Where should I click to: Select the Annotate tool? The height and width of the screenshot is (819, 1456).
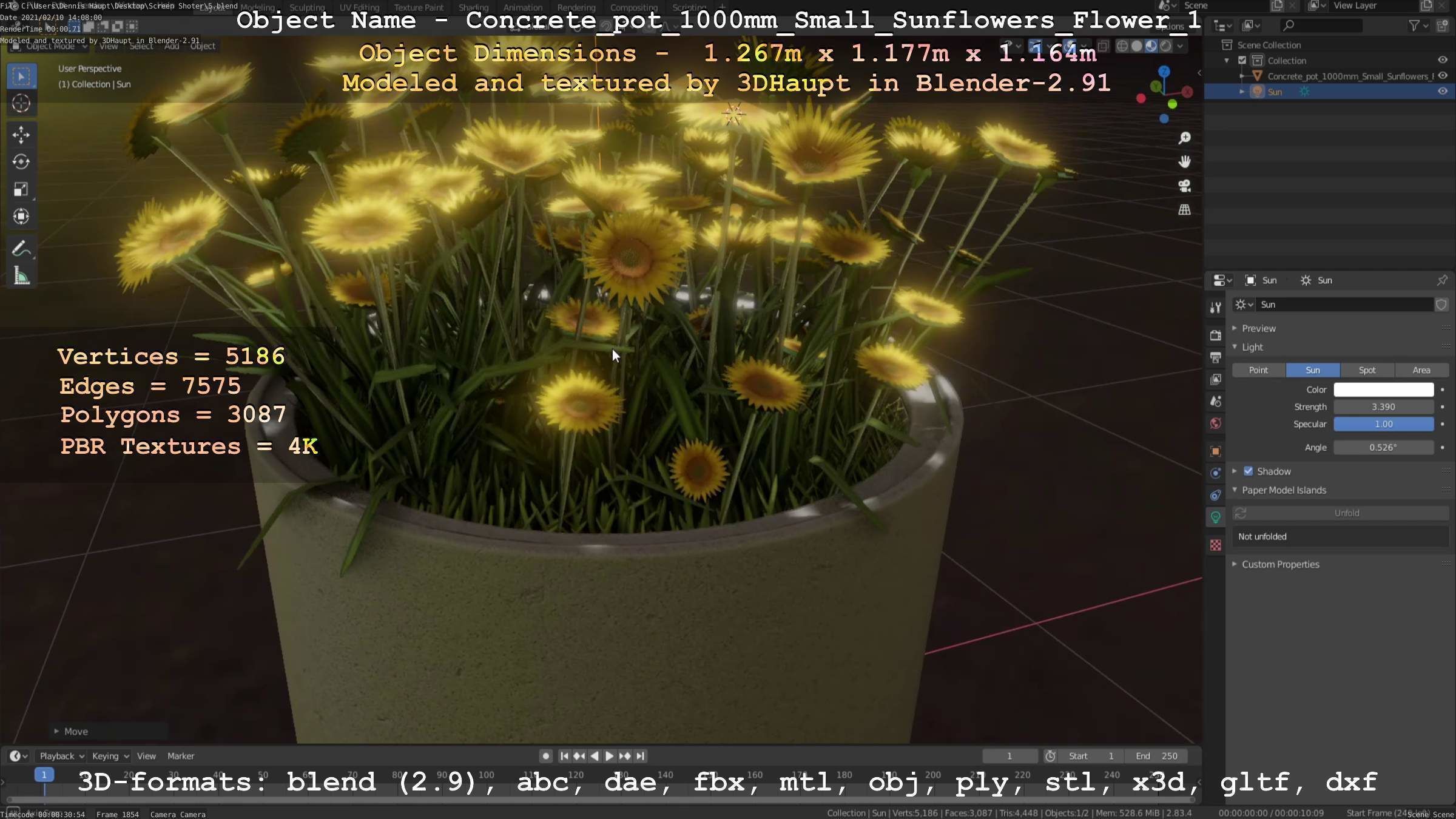pyautogui.click(x=21, y=249)
